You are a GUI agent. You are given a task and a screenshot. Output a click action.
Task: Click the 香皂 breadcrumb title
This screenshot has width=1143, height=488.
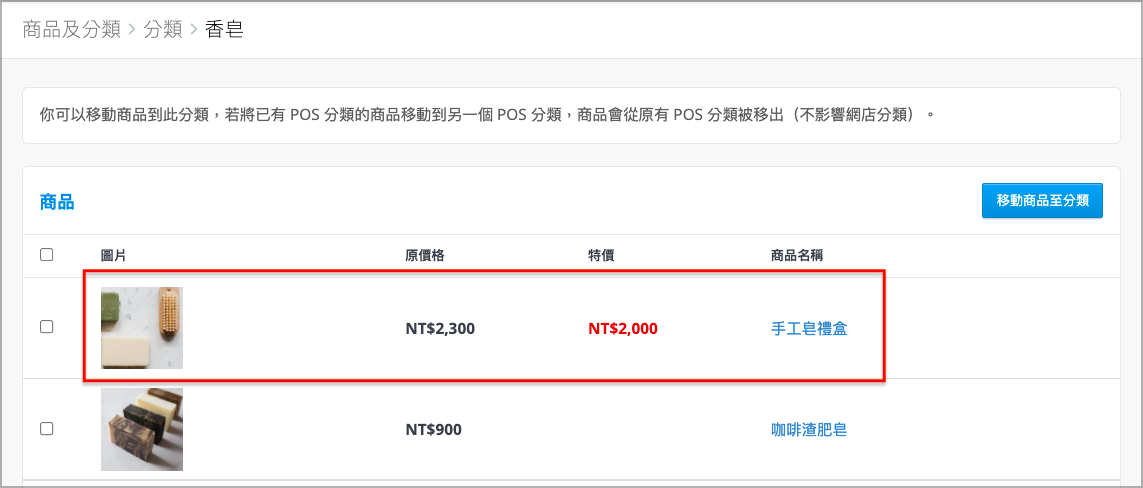224,30
